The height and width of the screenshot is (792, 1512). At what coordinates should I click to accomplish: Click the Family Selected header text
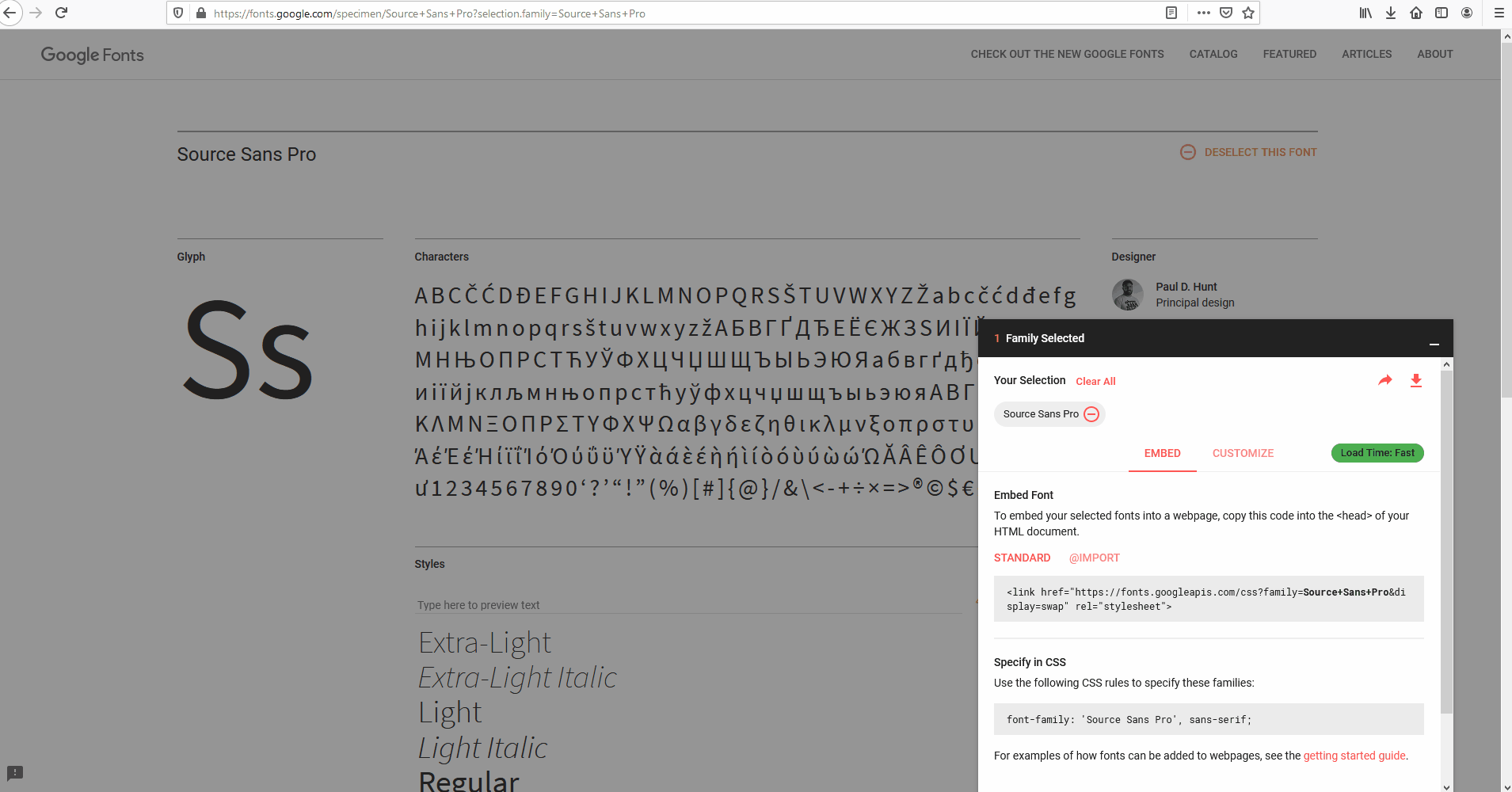click(1045, 338)
